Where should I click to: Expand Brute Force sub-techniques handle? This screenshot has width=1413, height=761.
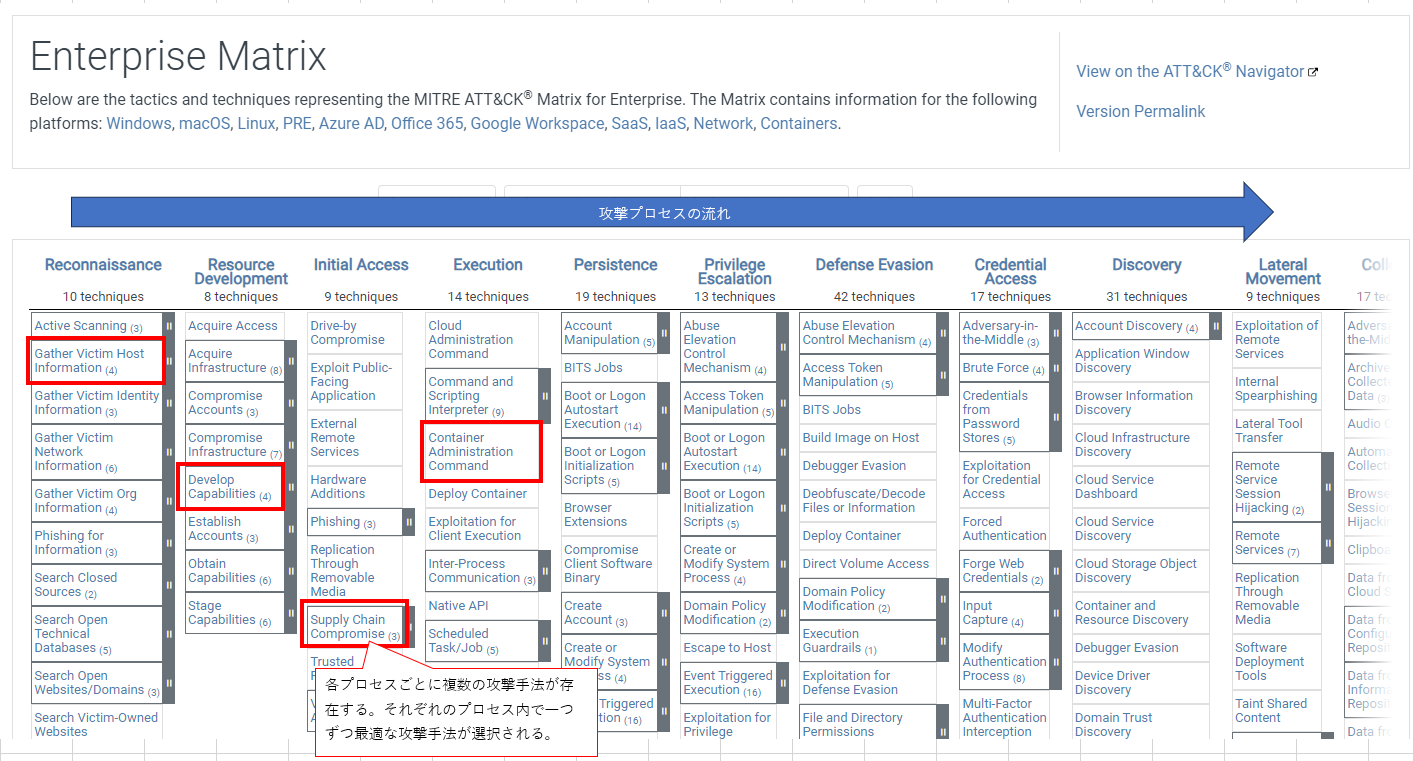[1056, 368]
